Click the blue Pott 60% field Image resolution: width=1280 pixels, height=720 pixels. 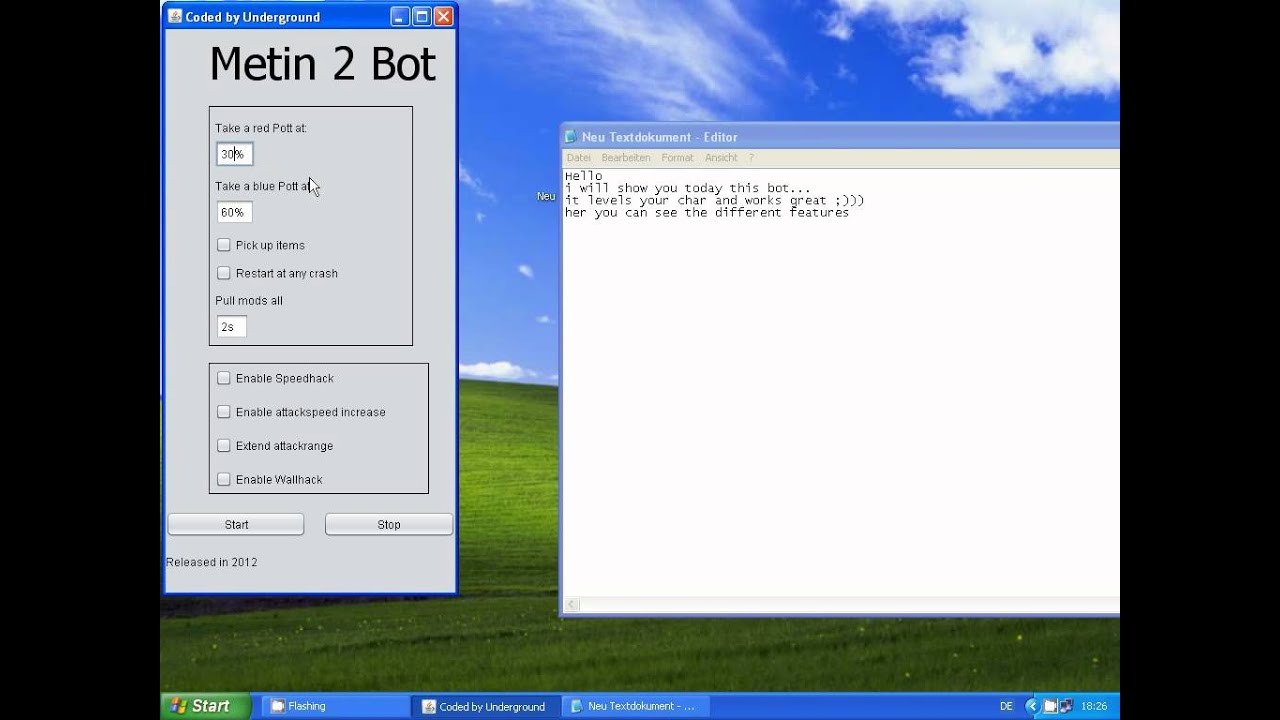[x=235, y=212]
